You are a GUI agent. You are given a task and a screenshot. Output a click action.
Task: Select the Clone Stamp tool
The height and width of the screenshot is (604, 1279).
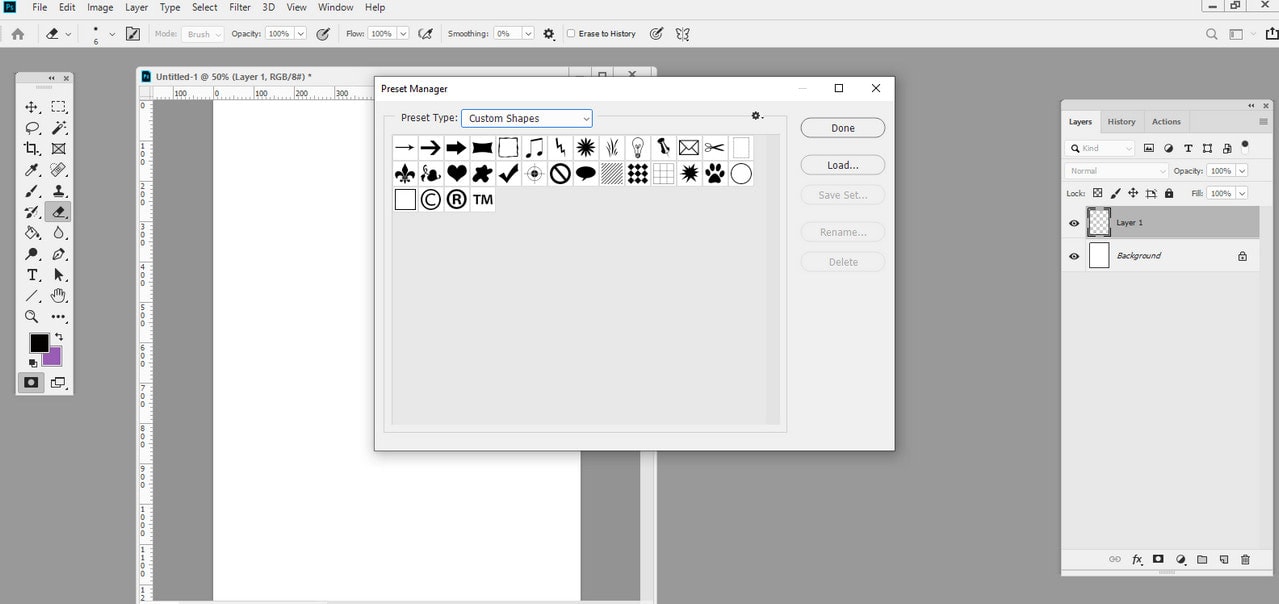pyautogui.click(x=59, y=191)
